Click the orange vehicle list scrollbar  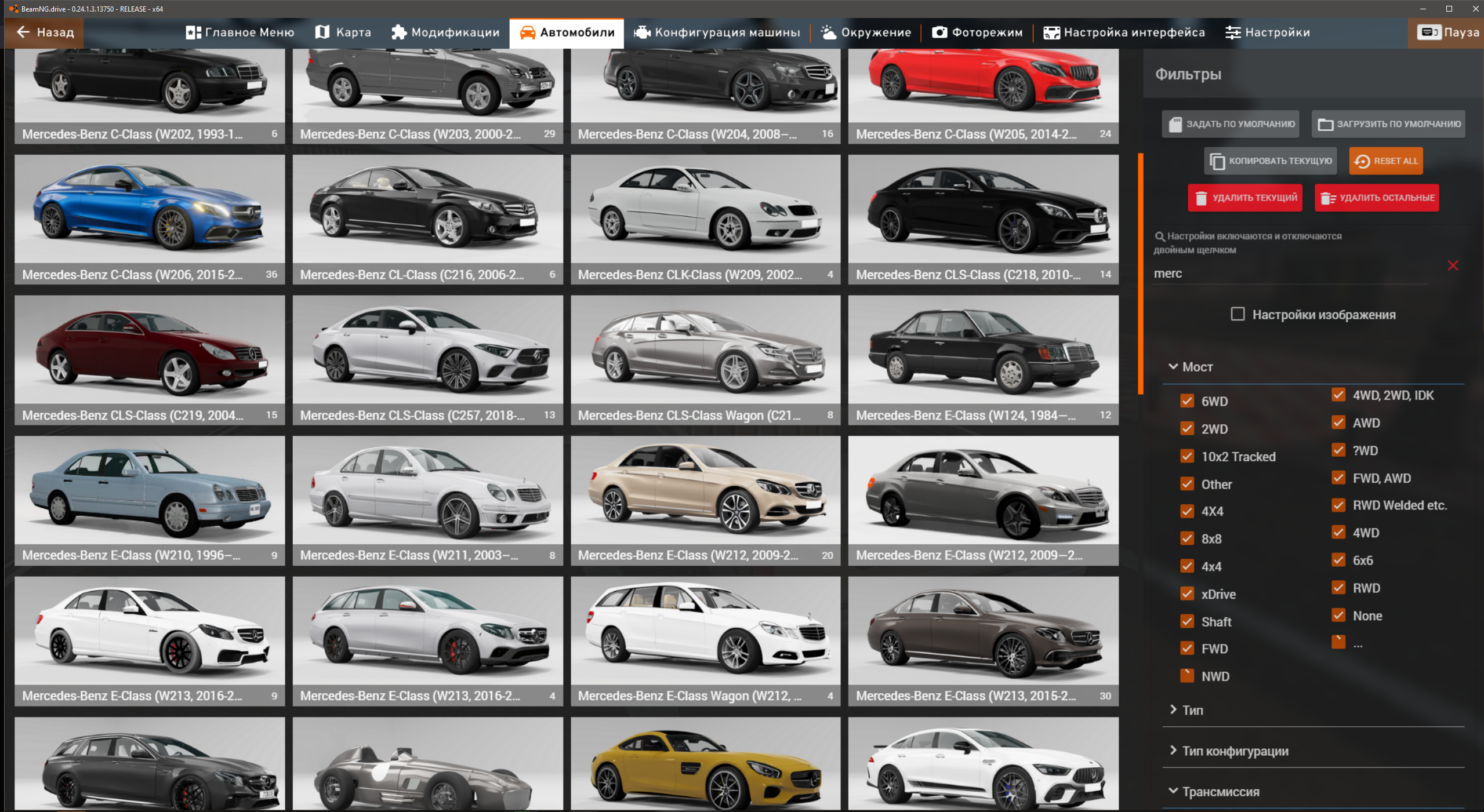(1141, 274)
